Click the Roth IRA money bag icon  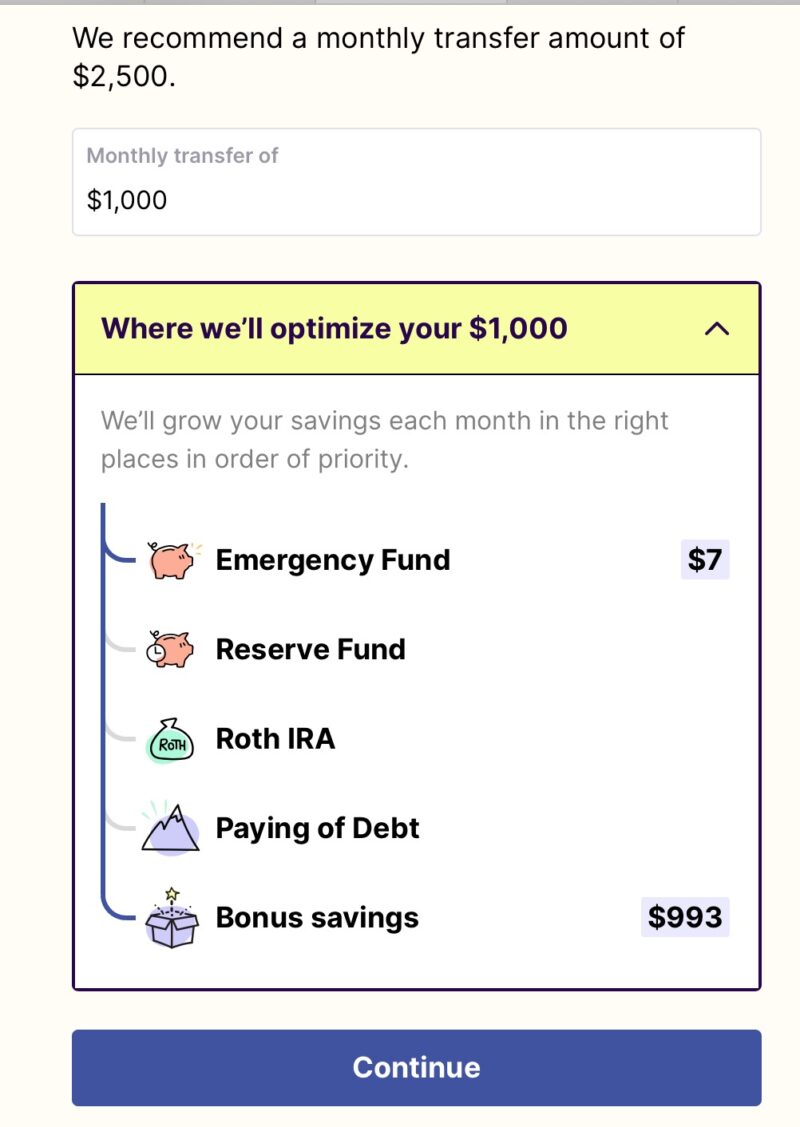170,740
